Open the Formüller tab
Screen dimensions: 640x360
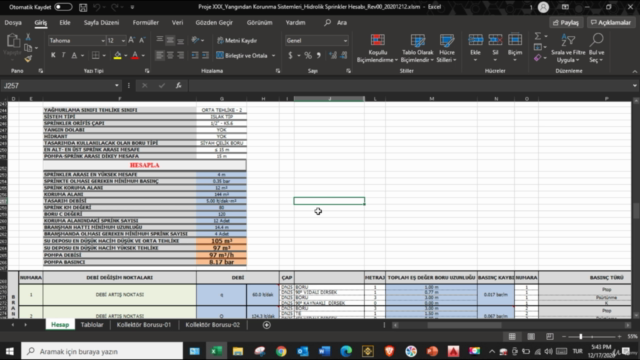[145, 22]
